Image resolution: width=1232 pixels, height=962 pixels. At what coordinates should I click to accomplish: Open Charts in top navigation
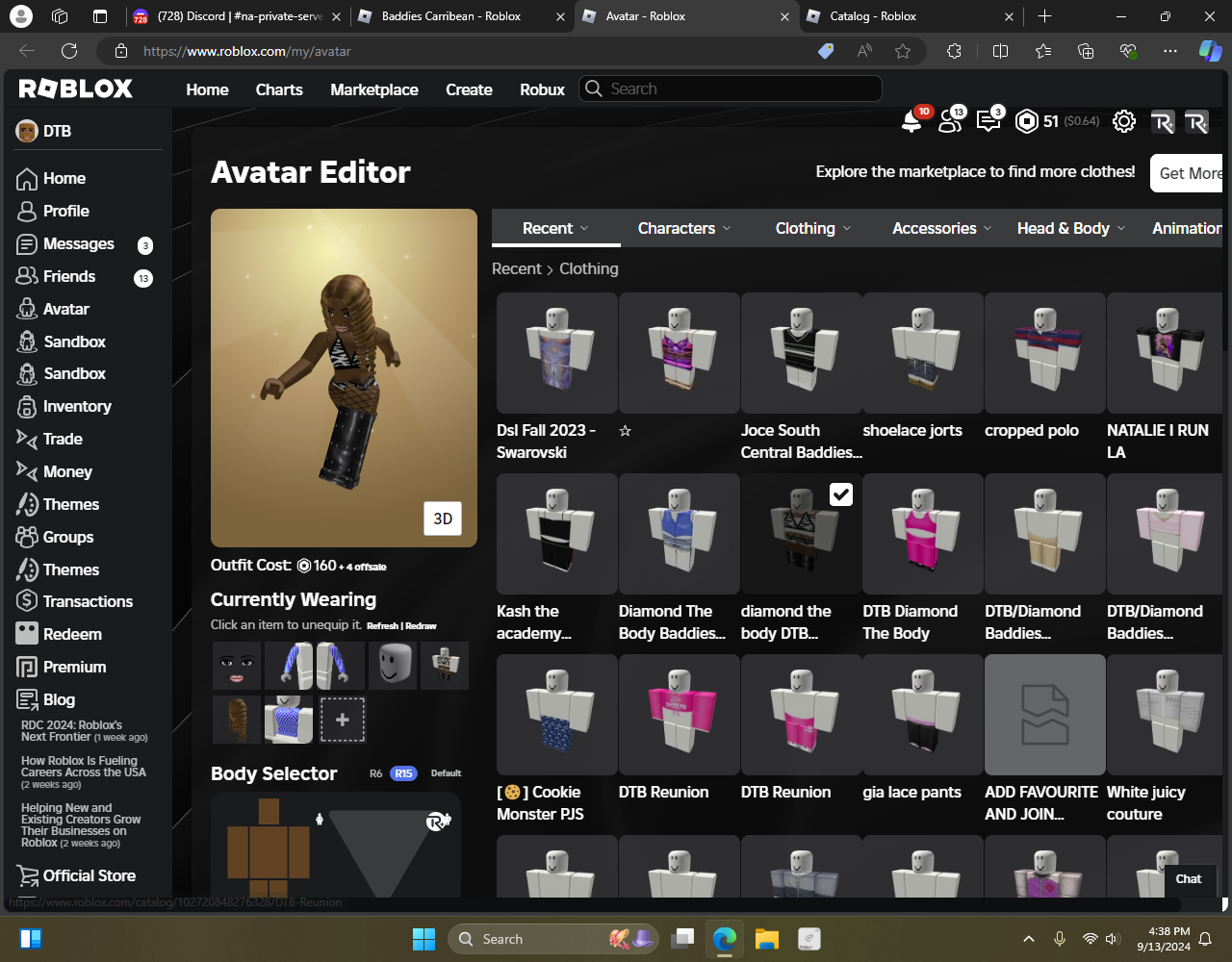tap(279, 89)
